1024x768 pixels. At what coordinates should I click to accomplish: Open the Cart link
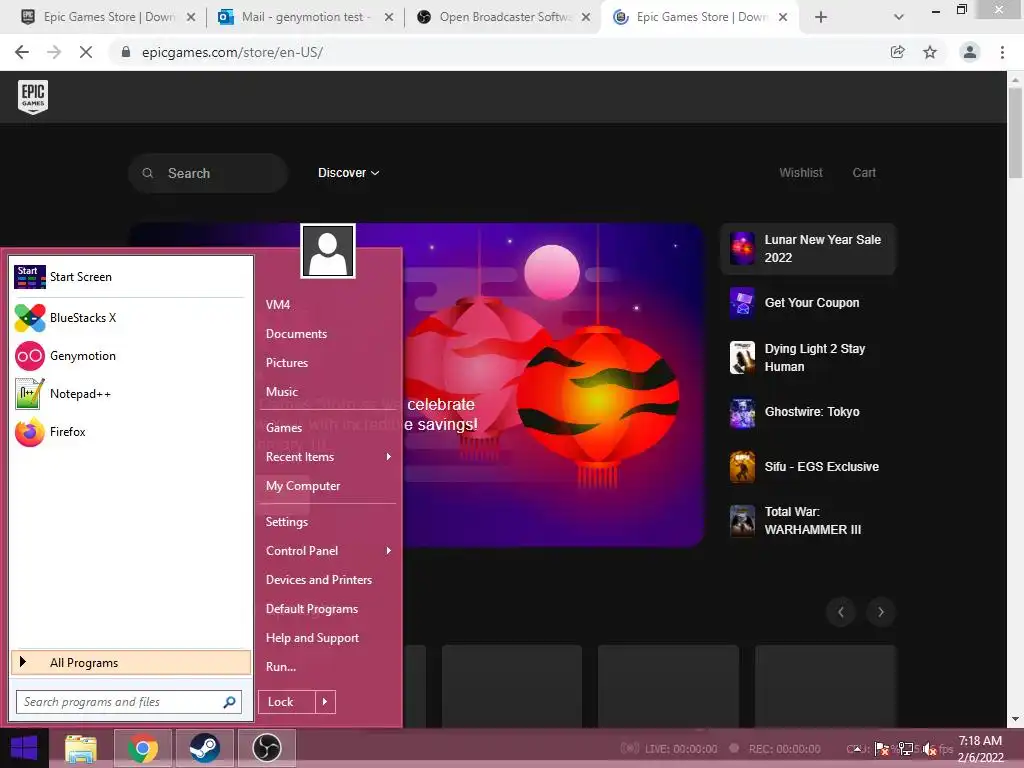[864, 173]
